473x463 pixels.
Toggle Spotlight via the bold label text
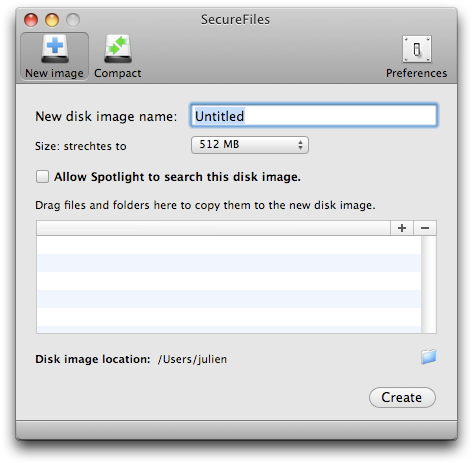tap(177, 177)
